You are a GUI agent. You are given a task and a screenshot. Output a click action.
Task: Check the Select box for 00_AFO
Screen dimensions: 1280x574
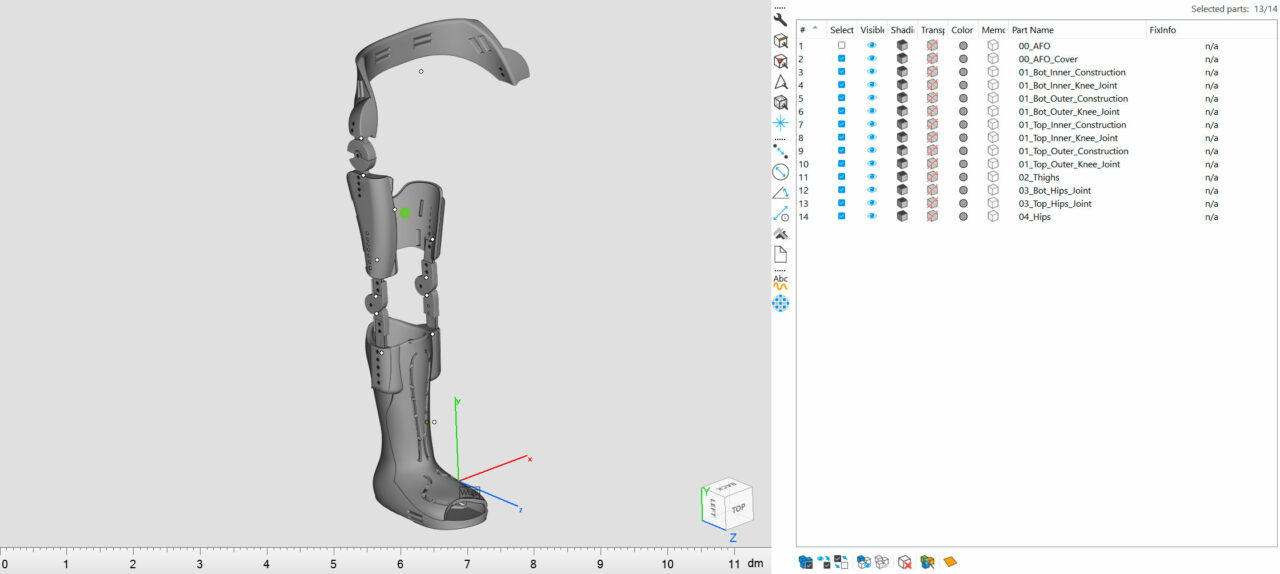[x=841, y=46]
